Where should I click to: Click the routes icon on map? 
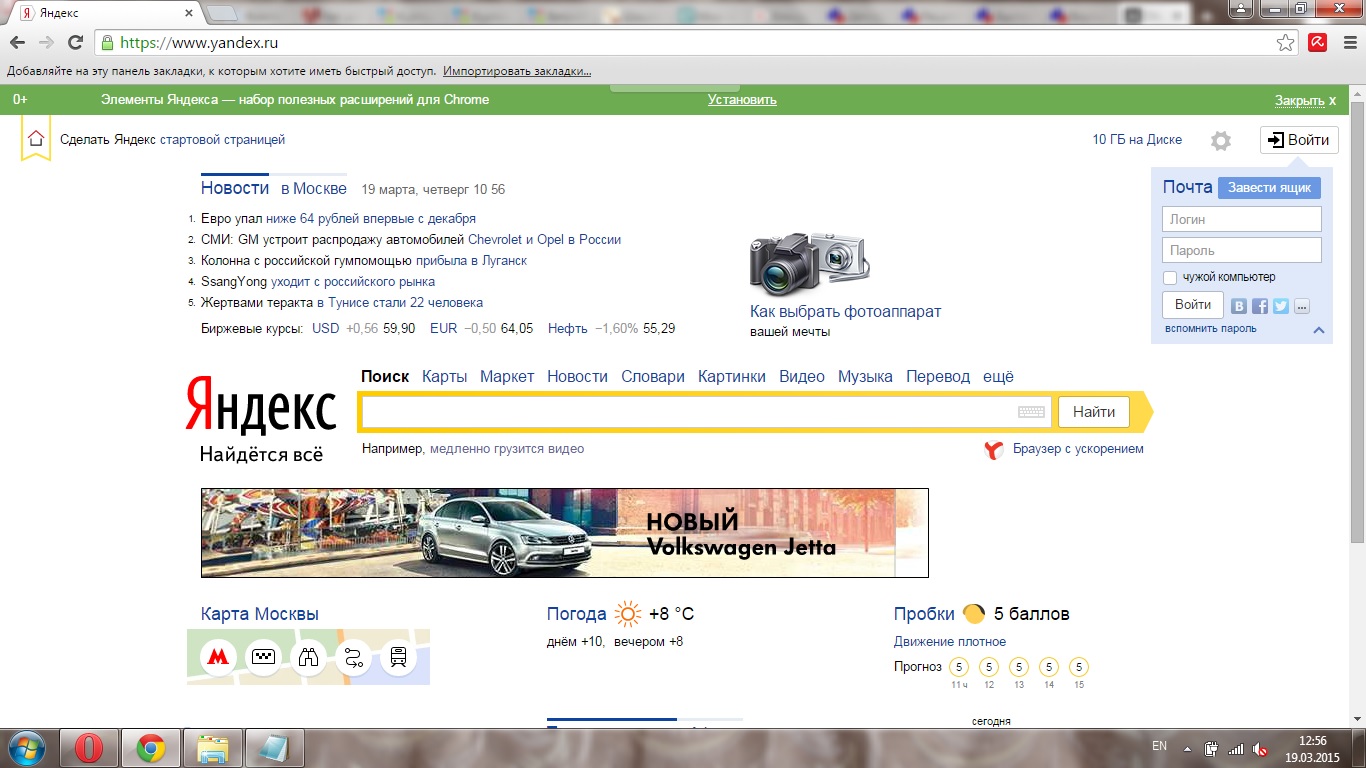tap(354, 657)
